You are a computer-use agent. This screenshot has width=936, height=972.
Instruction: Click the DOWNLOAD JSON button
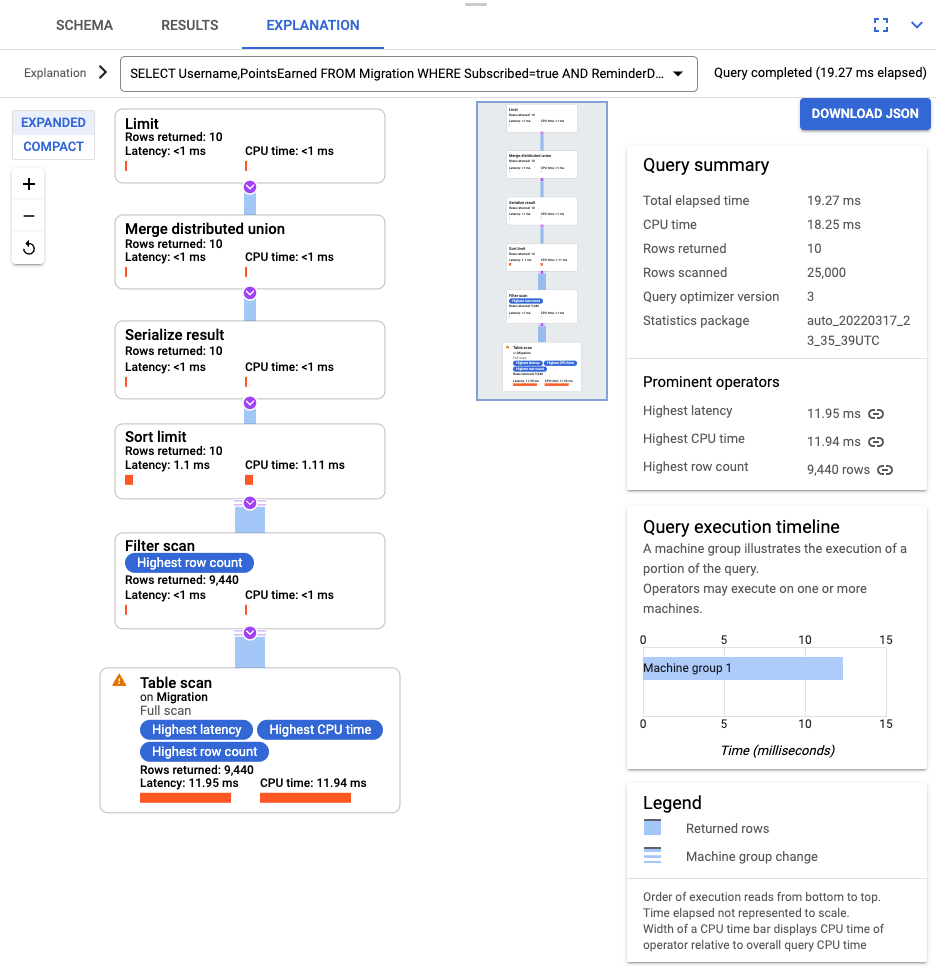click(865, 114)
